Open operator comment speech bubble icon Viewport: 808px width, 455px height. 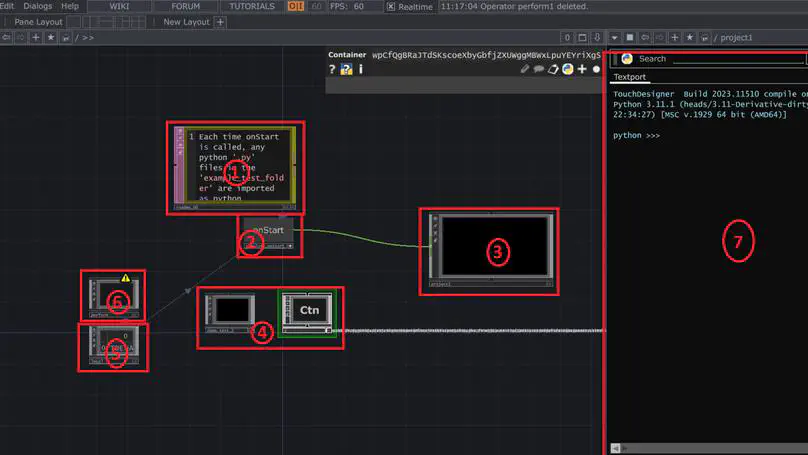(x=538, y=69)
